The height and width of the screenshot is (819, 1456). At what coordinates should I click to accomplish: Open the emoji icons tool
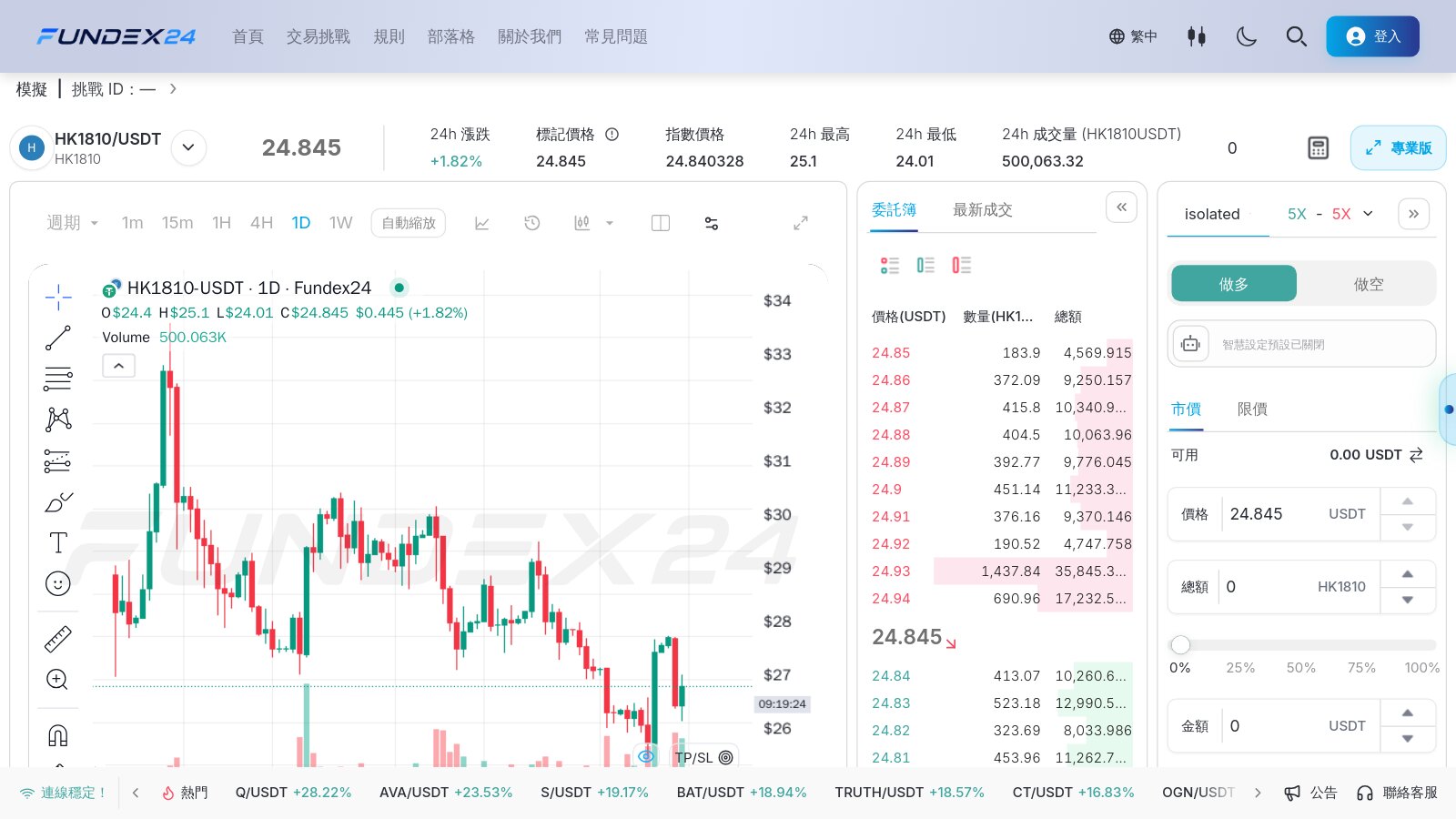[58, 583]
